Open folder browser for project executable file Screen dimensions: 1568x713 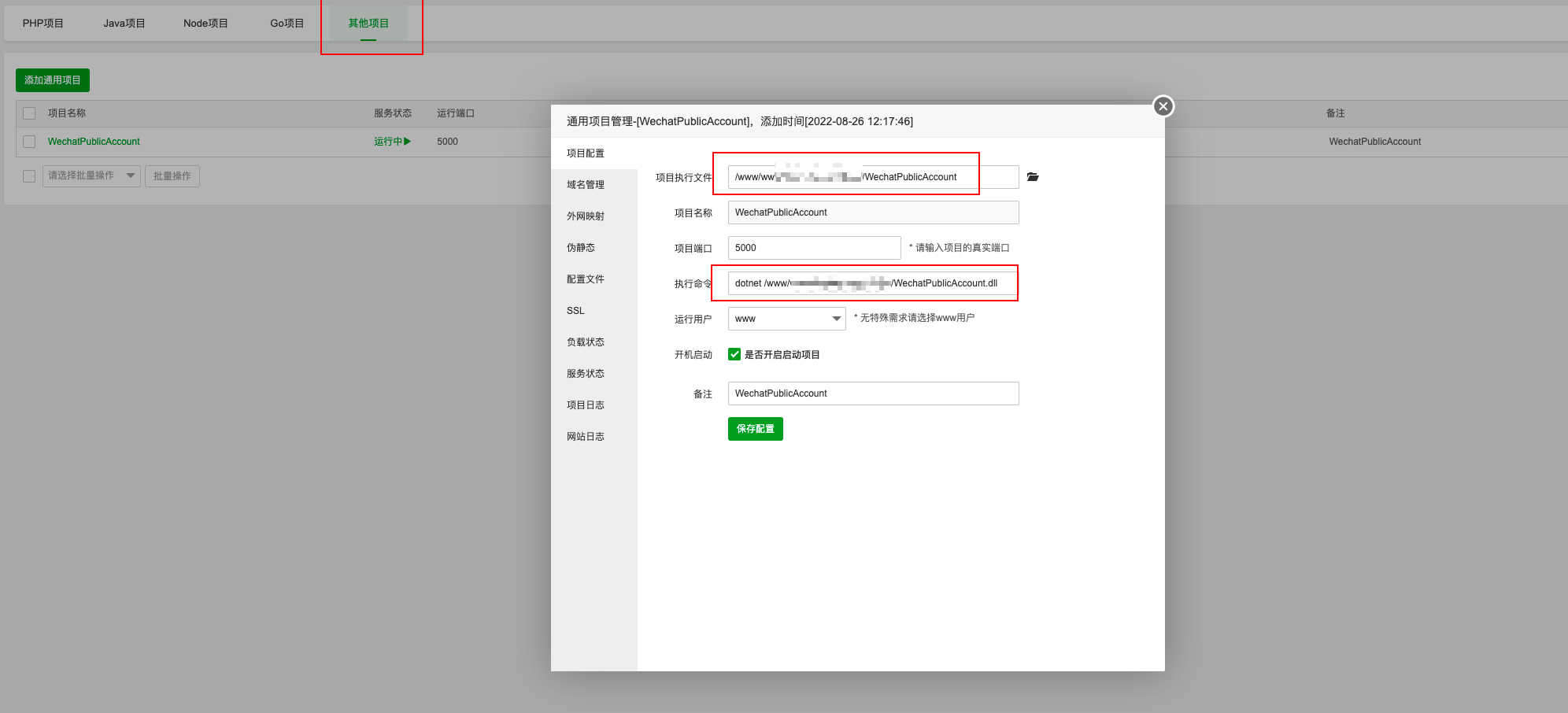point(1033,177)
